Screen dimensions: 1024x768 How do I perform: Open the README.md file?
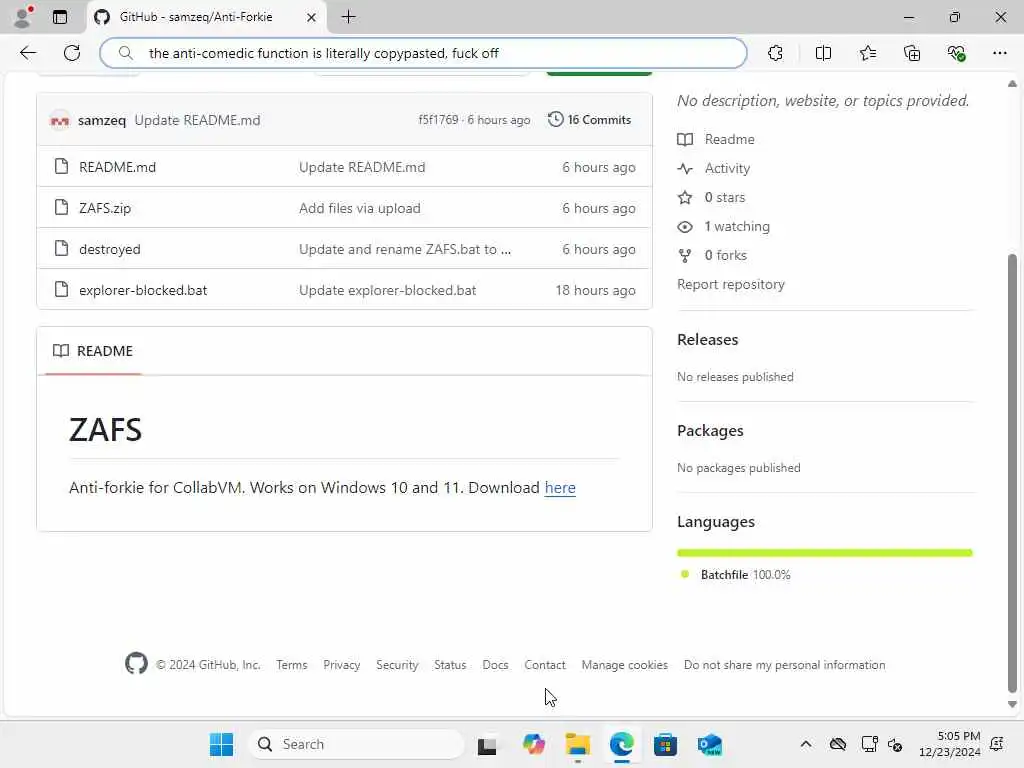click(x=118, y=167)
